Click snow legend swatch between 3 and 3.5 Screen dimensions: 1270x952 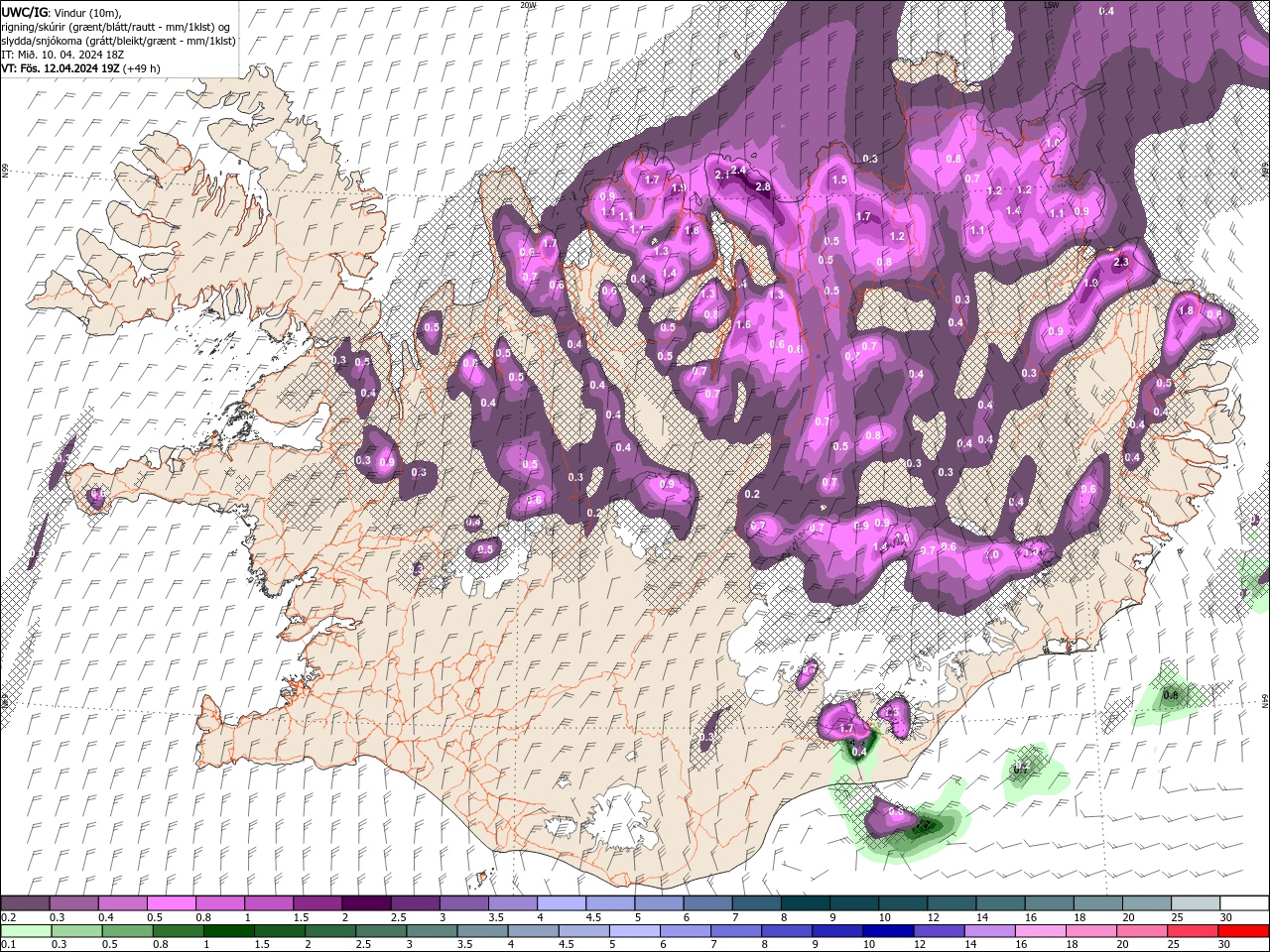tap(464, 903)
